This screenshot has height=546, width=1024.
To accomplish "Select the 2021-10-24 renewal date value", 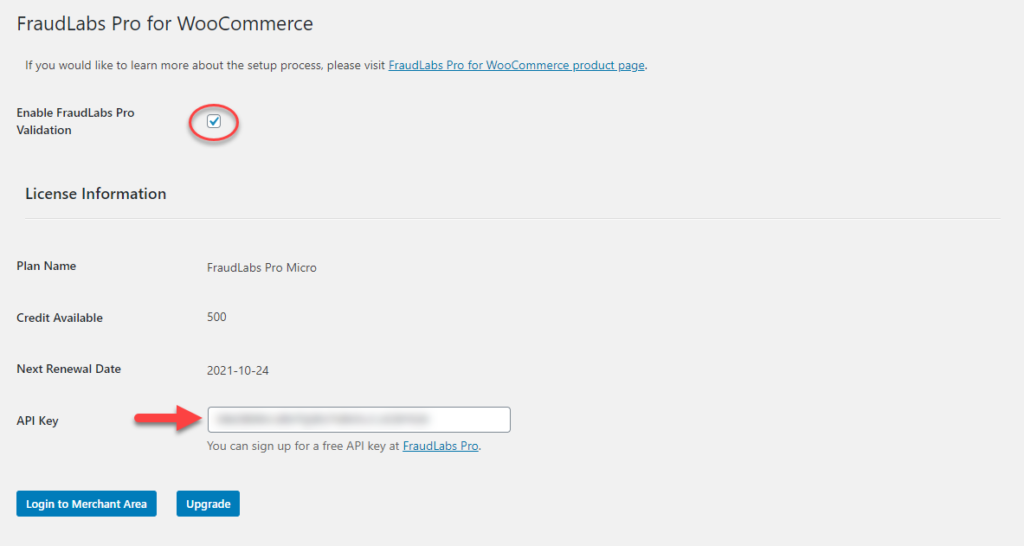I will 238,370.
